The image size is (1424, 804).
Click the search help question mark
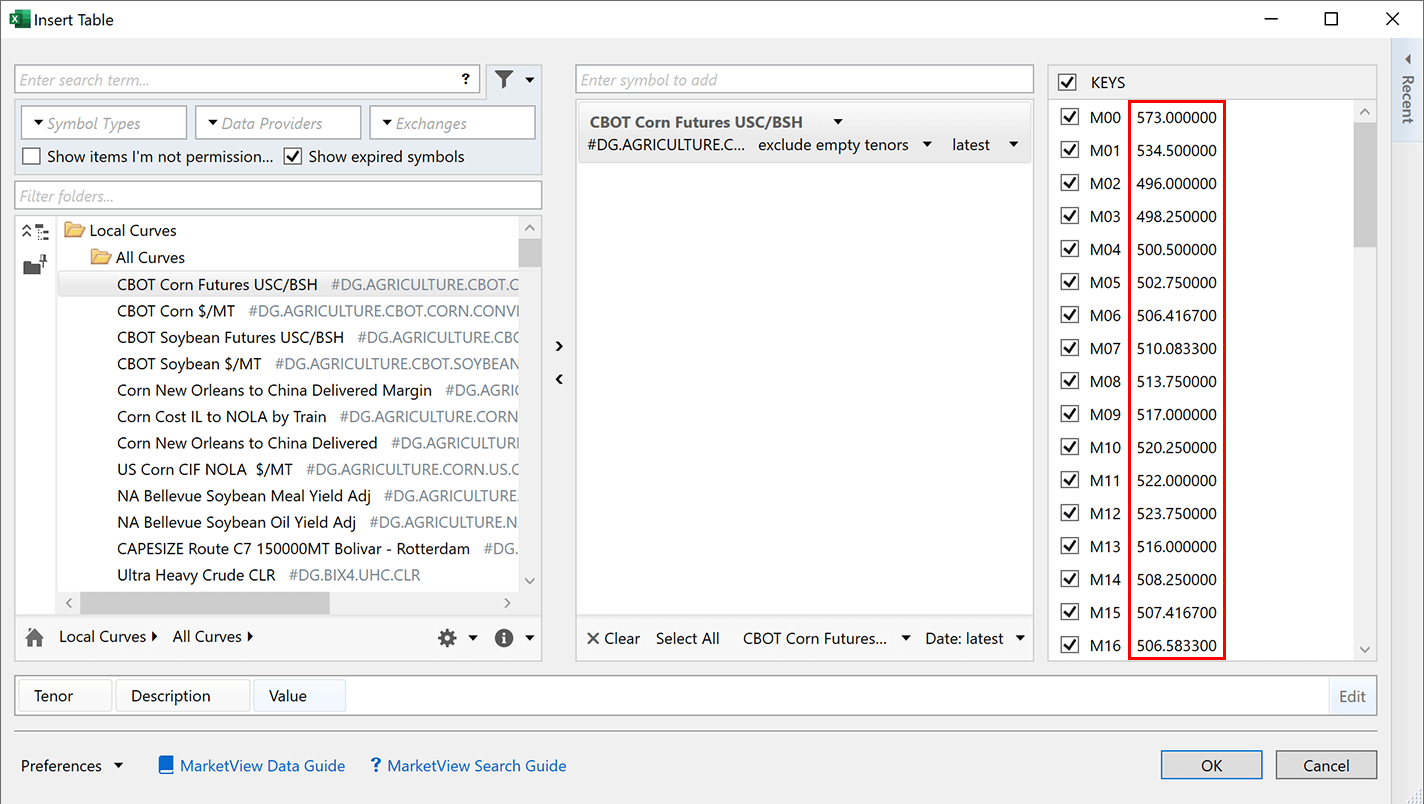pyautogui.click(x=466, y=79)
